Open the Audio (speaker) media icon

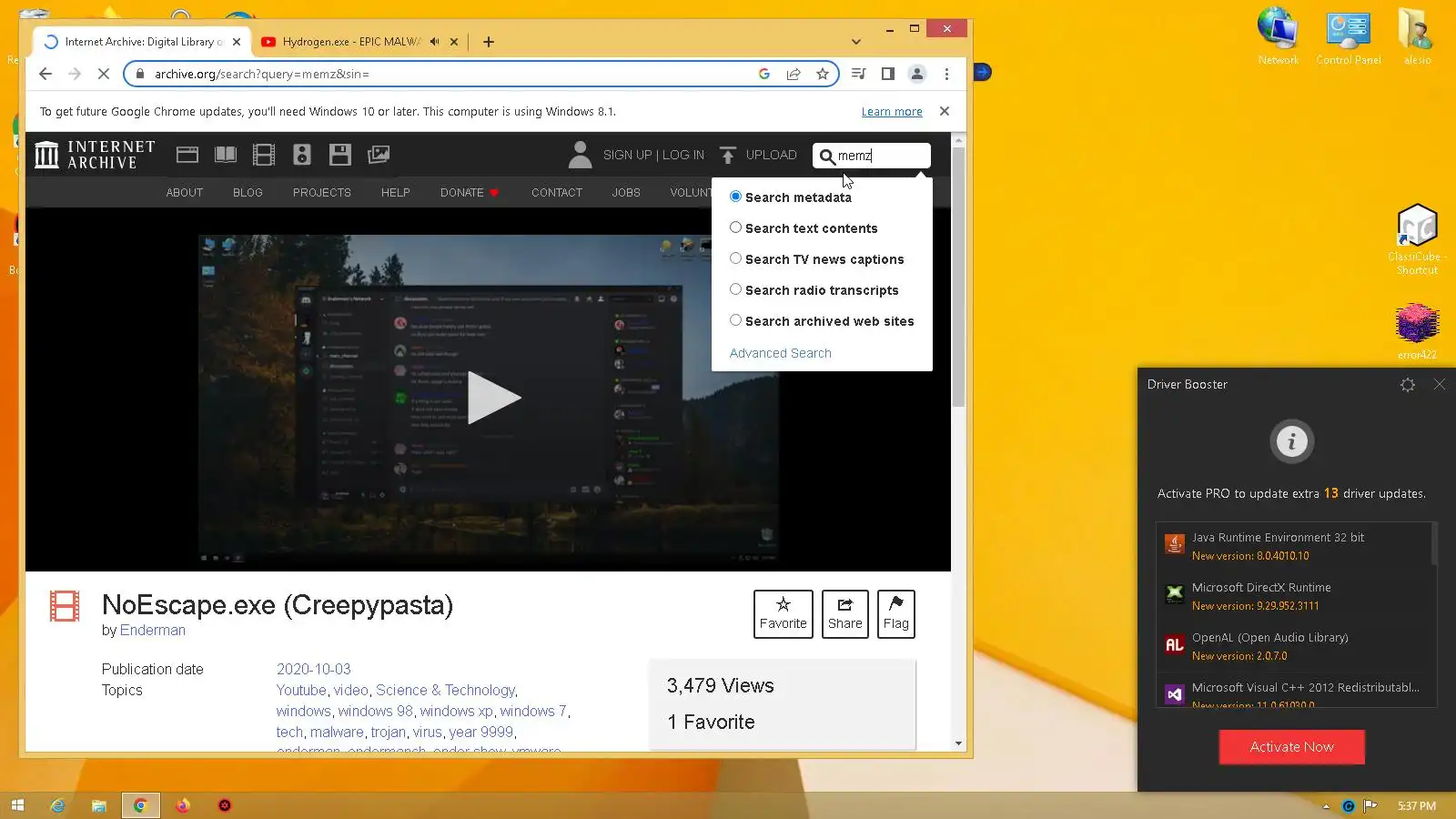coord(302,155)
